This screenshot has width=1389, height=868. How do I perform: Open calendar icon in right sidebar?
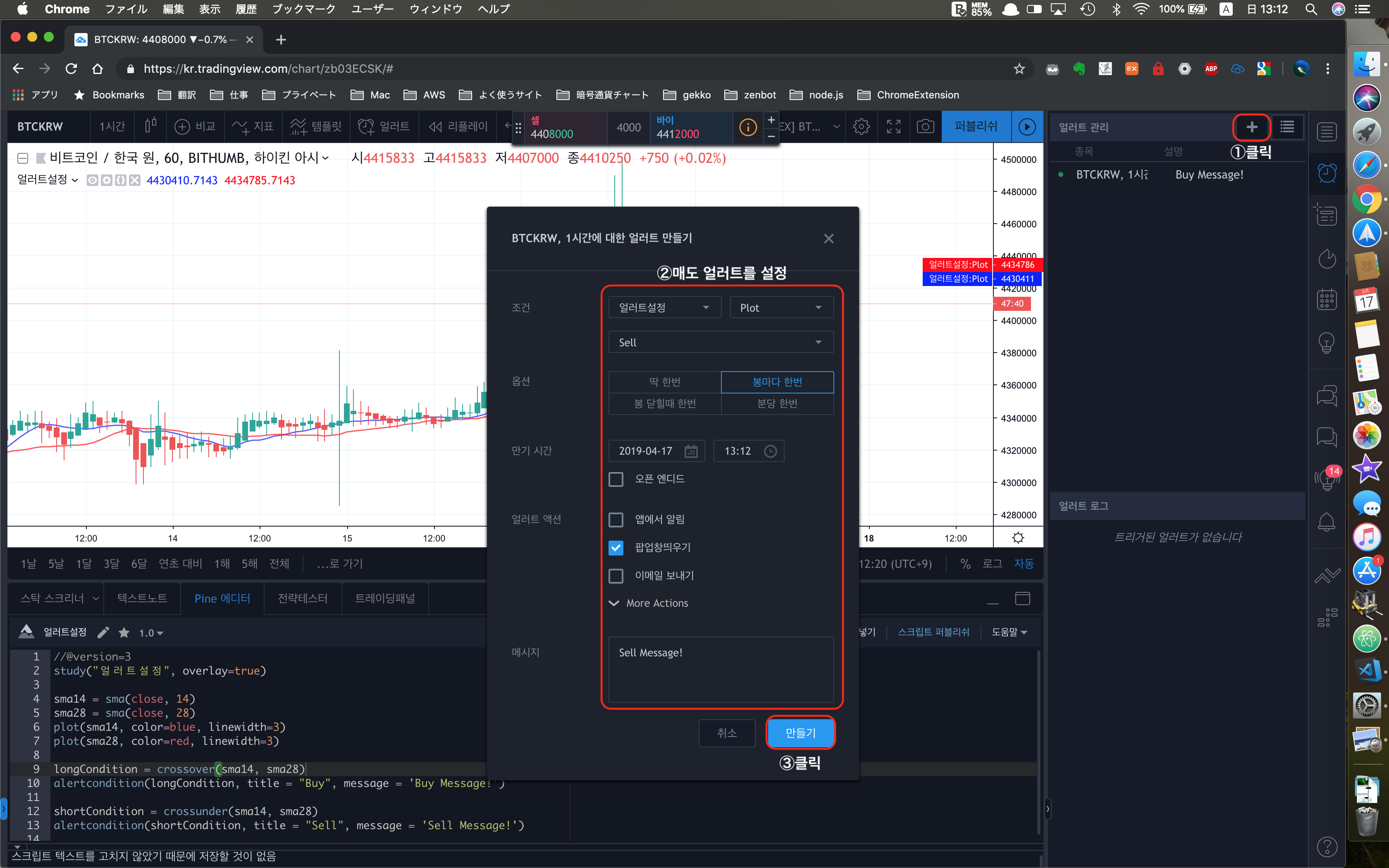[1327, 300]
